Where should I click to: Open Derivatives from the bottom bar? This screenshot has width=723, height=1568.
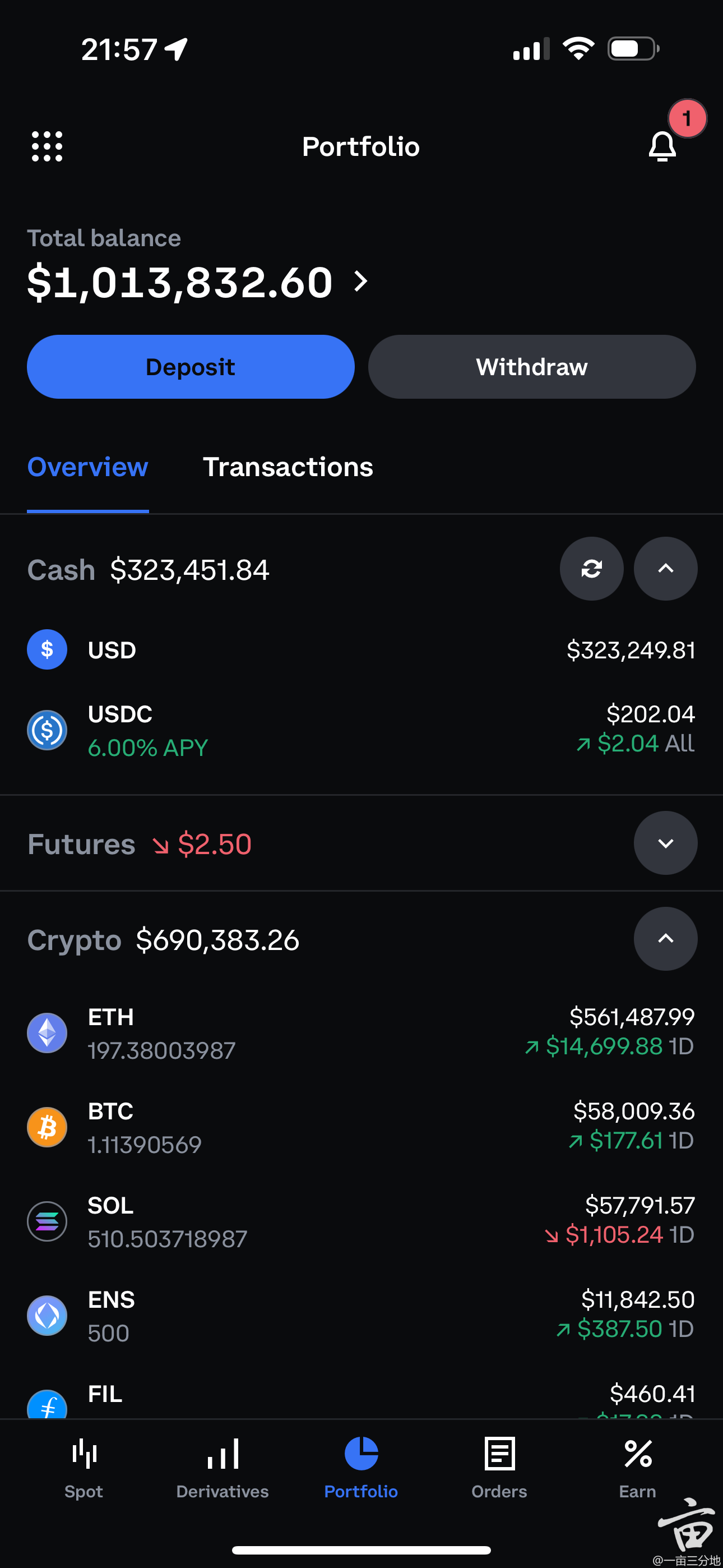pos(222,1468)
